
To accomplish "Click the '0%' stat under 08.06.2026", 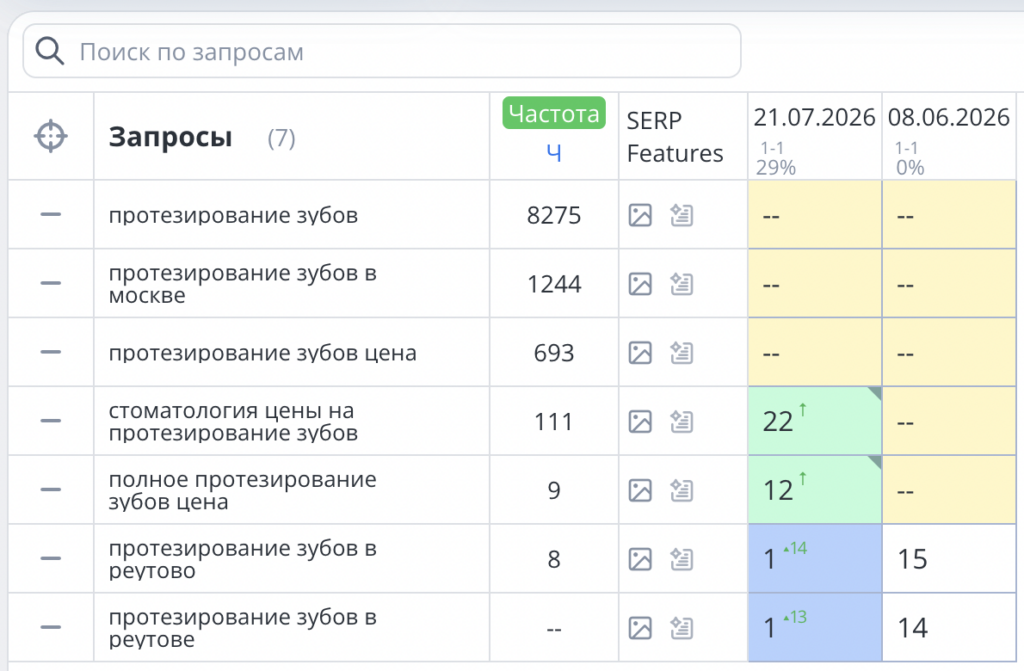I will tap(910, 168).
